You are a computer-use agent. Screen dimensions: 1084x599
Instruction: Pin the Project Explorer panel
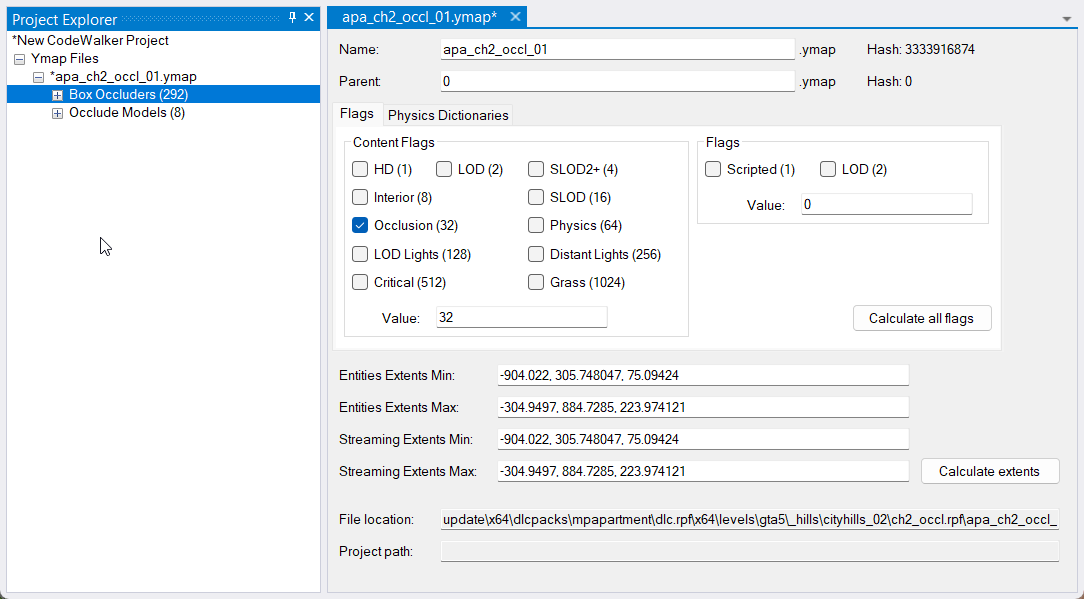[x=292, y=18]
